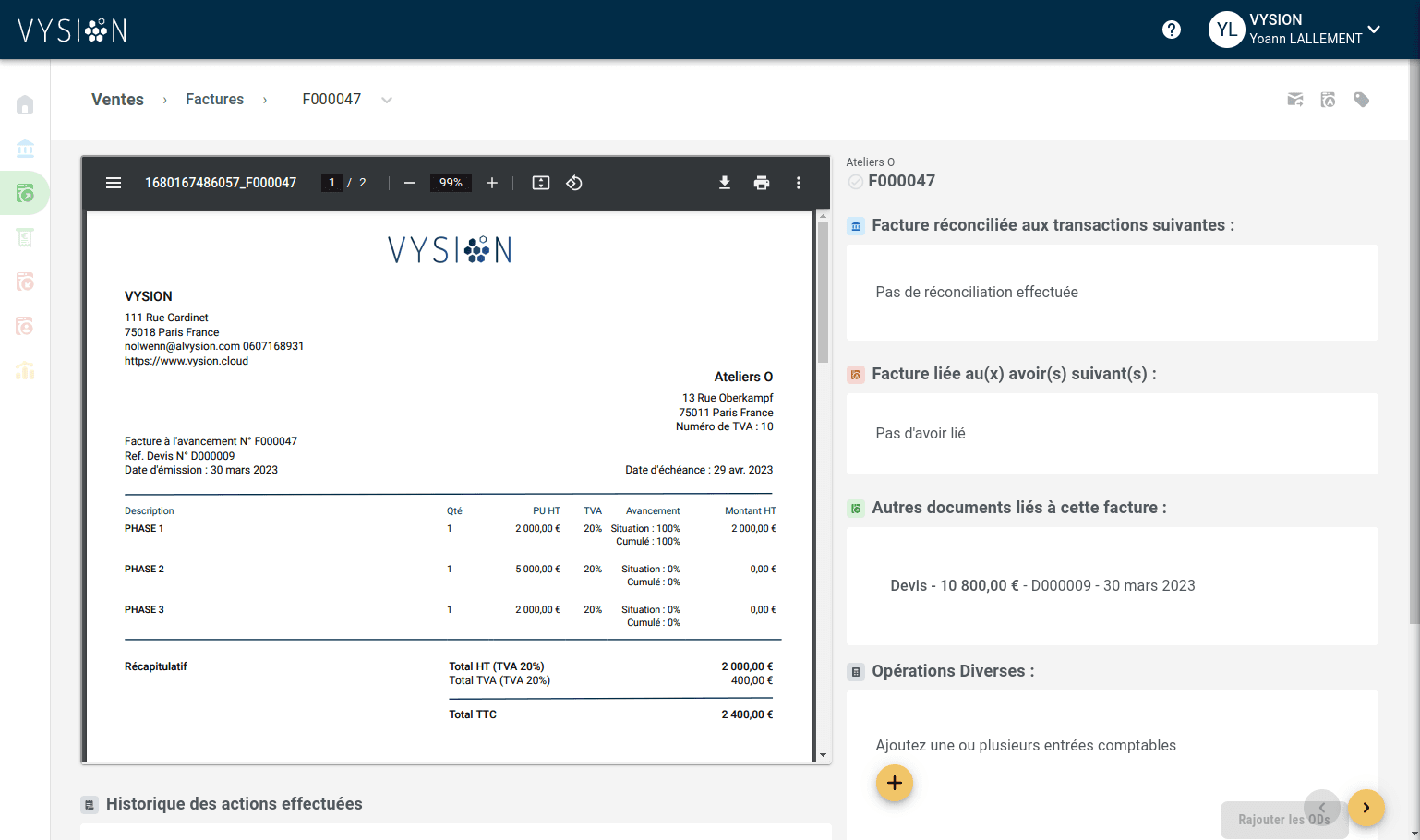Open the tag label icon
Screen dimensions: 1420x840
tap(1361, 100)
